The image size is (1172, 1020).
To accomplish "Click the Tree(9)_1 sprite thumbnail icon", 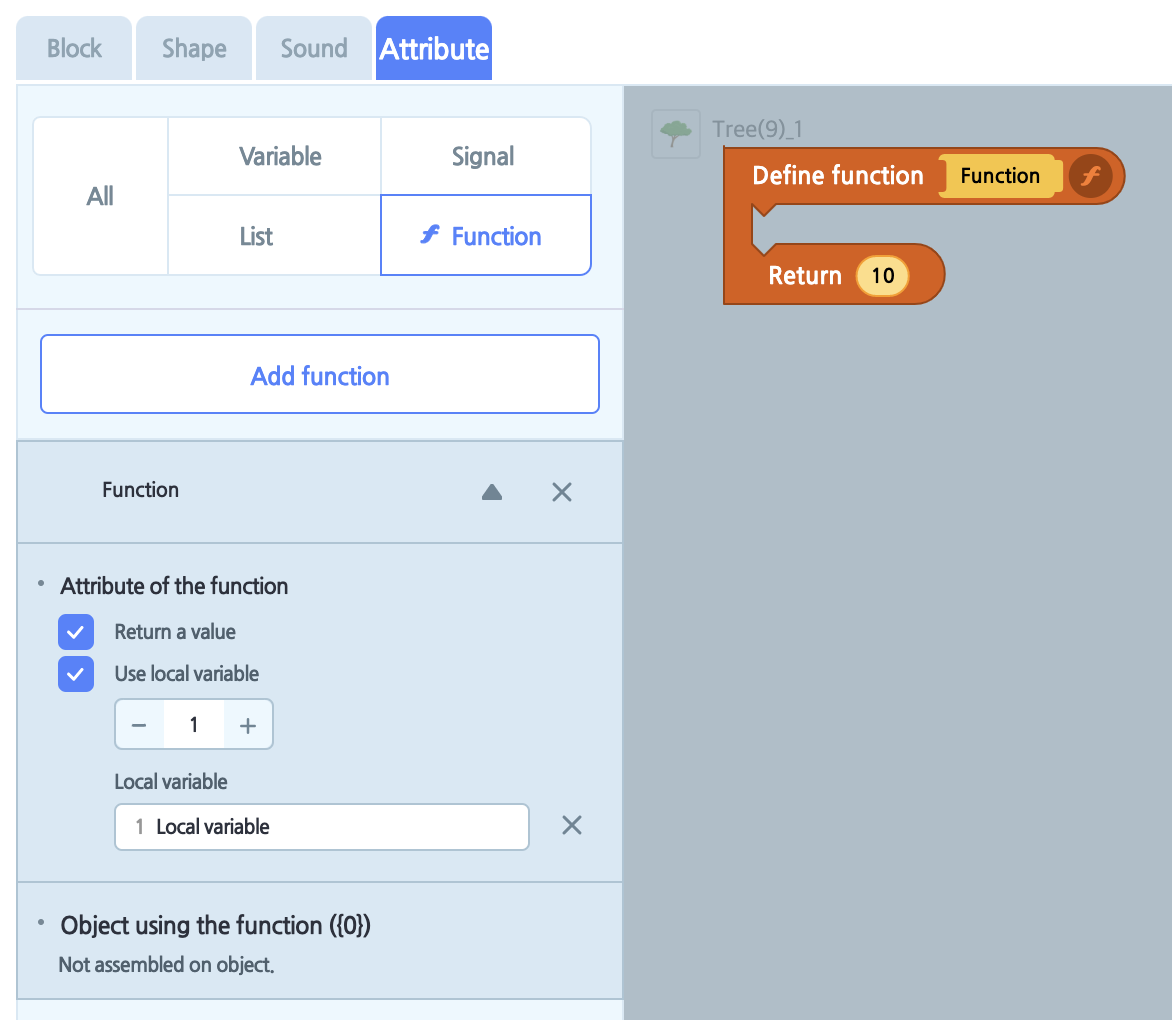I will pos(675,131).
